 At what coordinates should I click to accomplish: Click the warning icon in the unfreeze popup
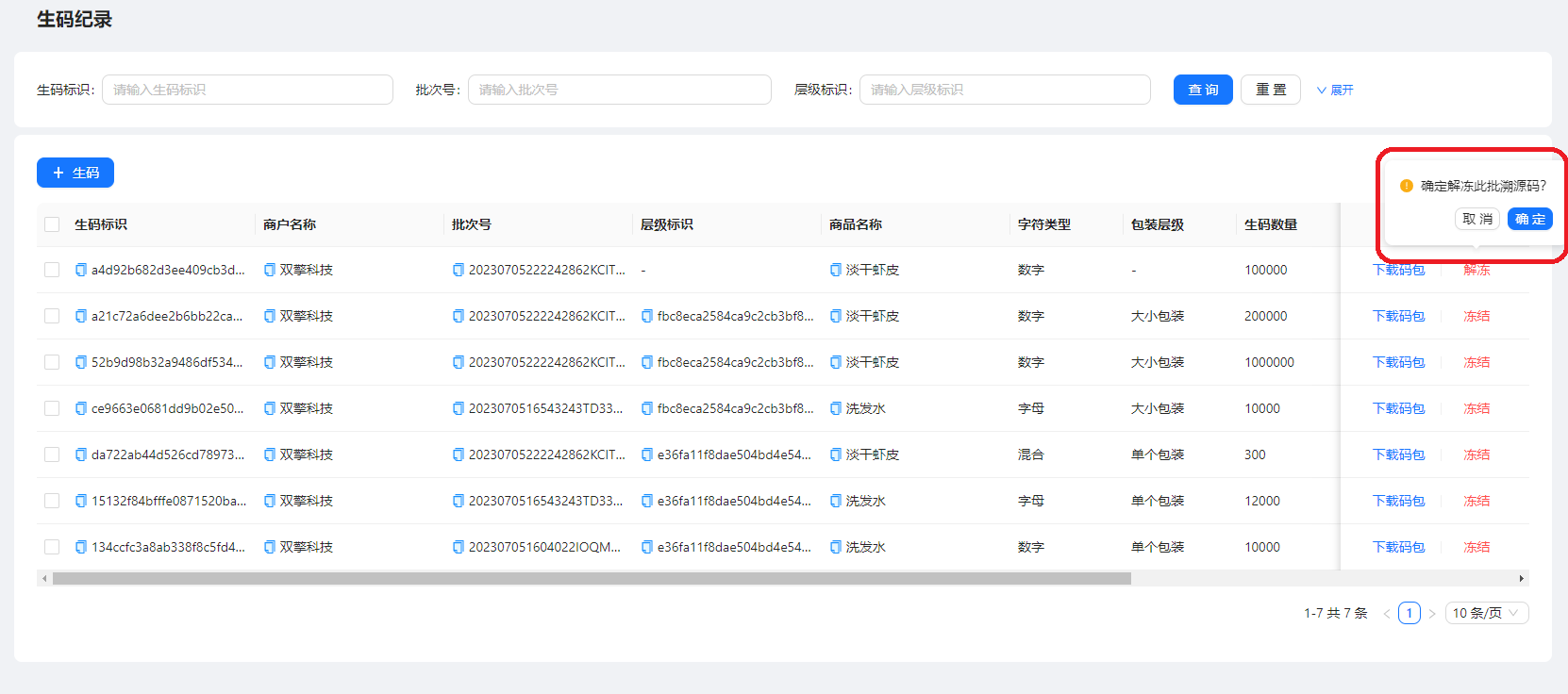pos(1407,186)
